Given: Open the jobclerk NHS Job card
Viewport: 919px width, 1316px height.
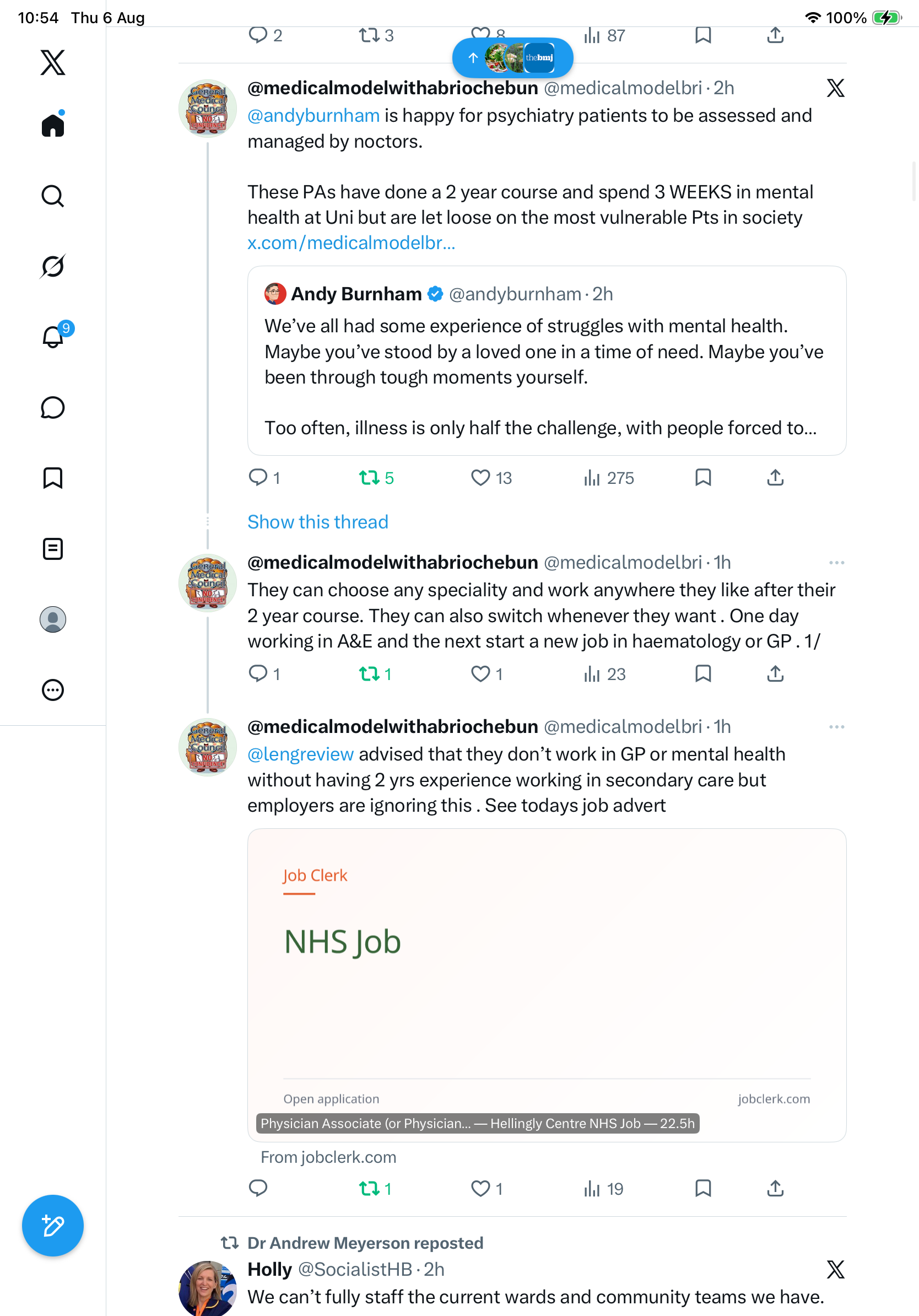Looking at the screenshot, I should (x=547, y=985).
